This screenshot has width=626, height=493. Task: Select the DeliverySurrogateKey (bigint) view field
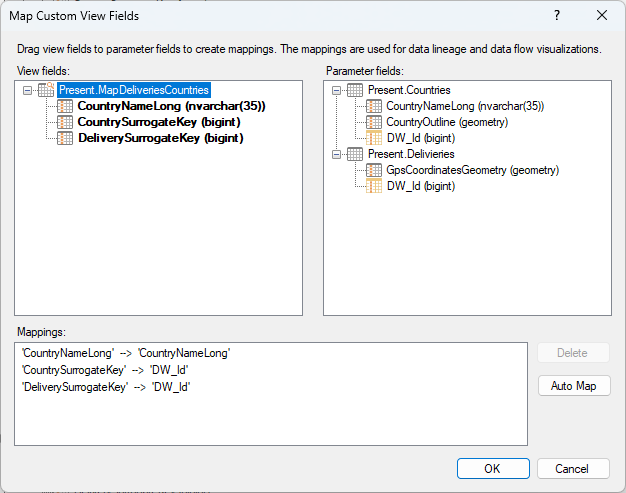pyautogui.click(x=160, y=138)
